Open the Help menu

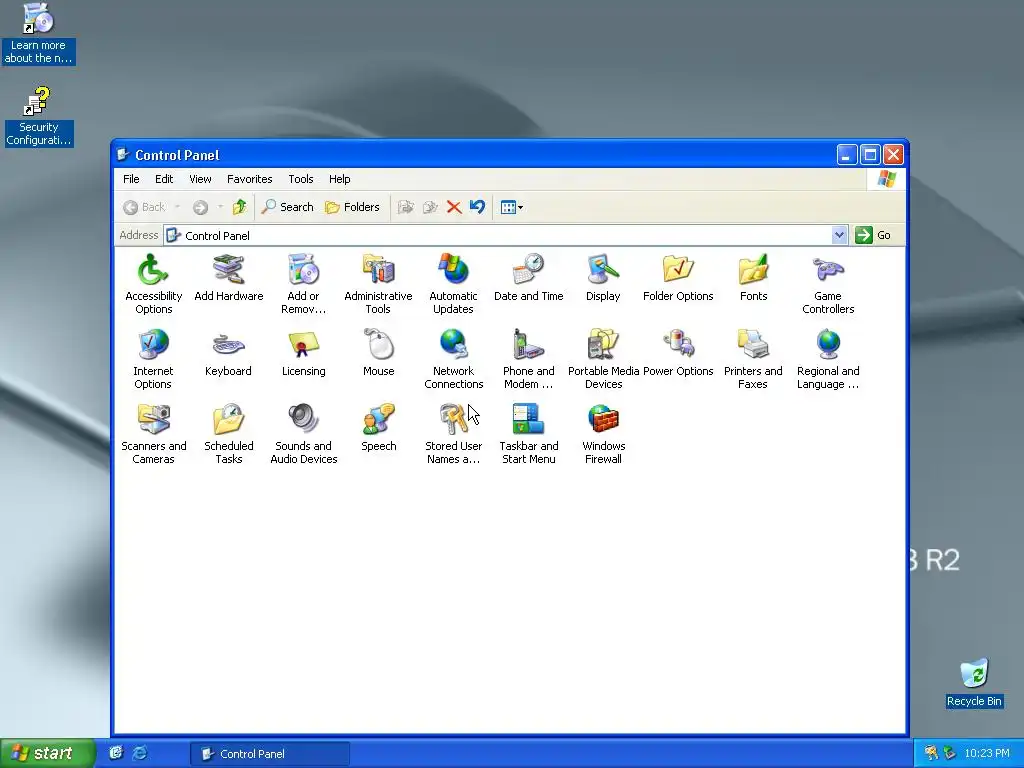[339, 179]
